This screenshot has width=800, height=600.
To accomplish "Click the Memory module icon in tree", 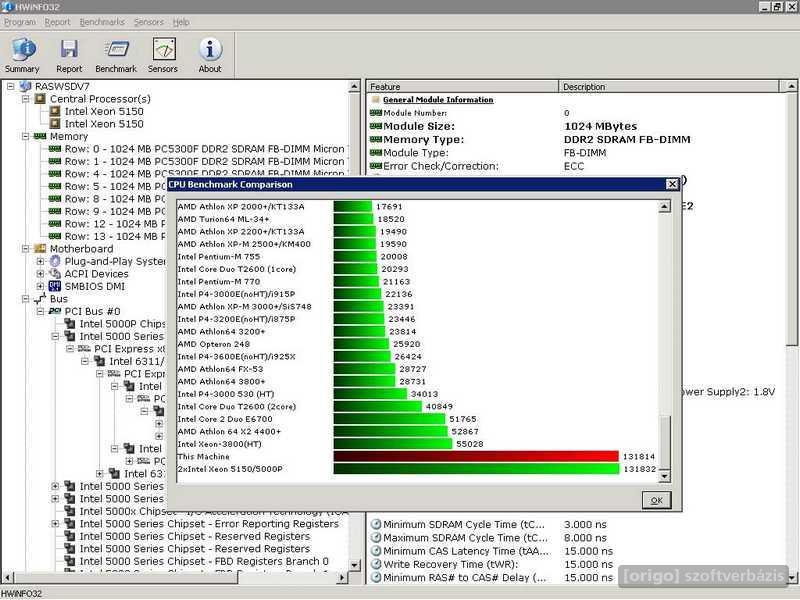I will [40, 136].
